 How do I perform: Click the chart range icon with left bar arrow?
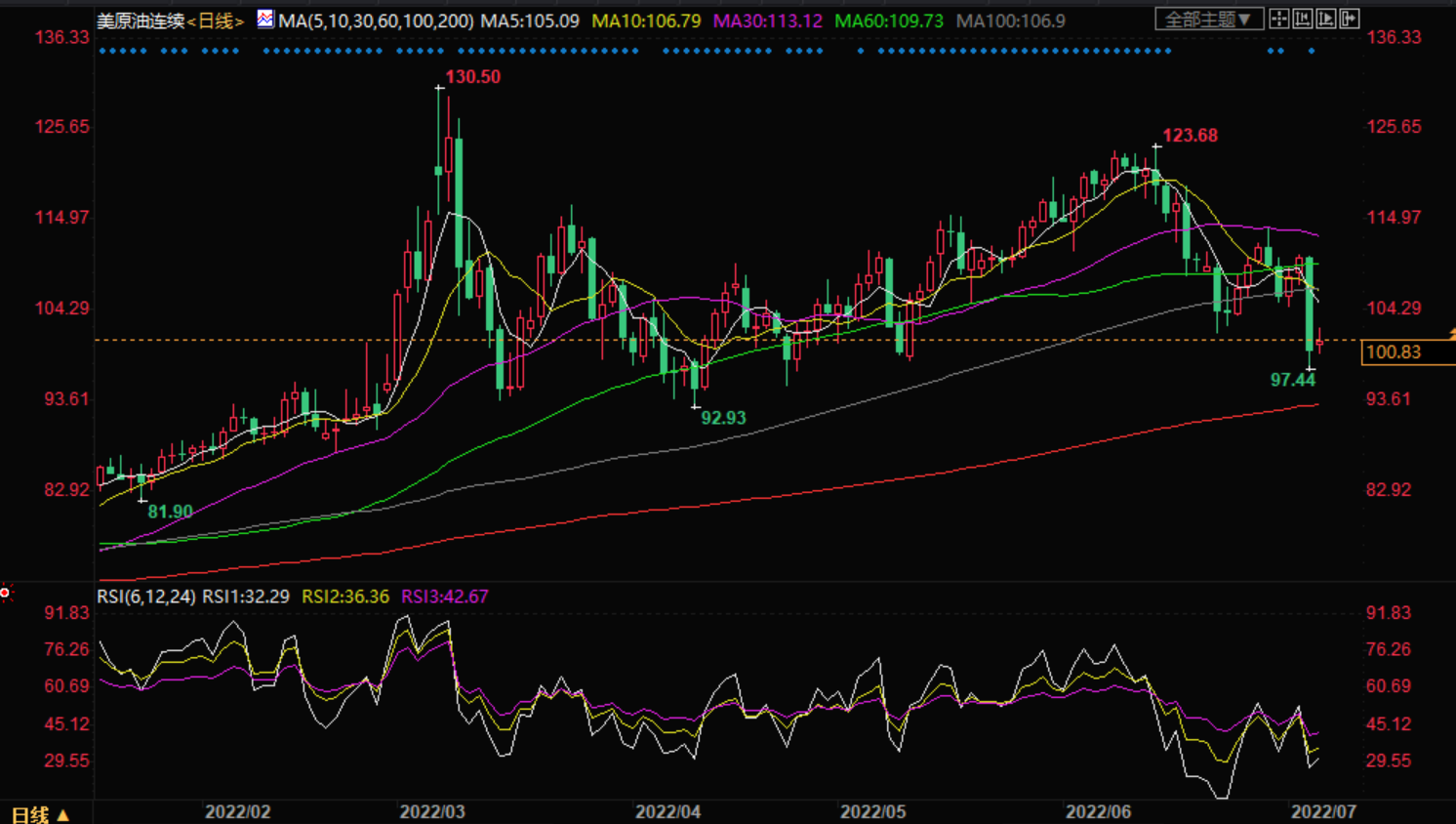click(x=1303, y=19)
